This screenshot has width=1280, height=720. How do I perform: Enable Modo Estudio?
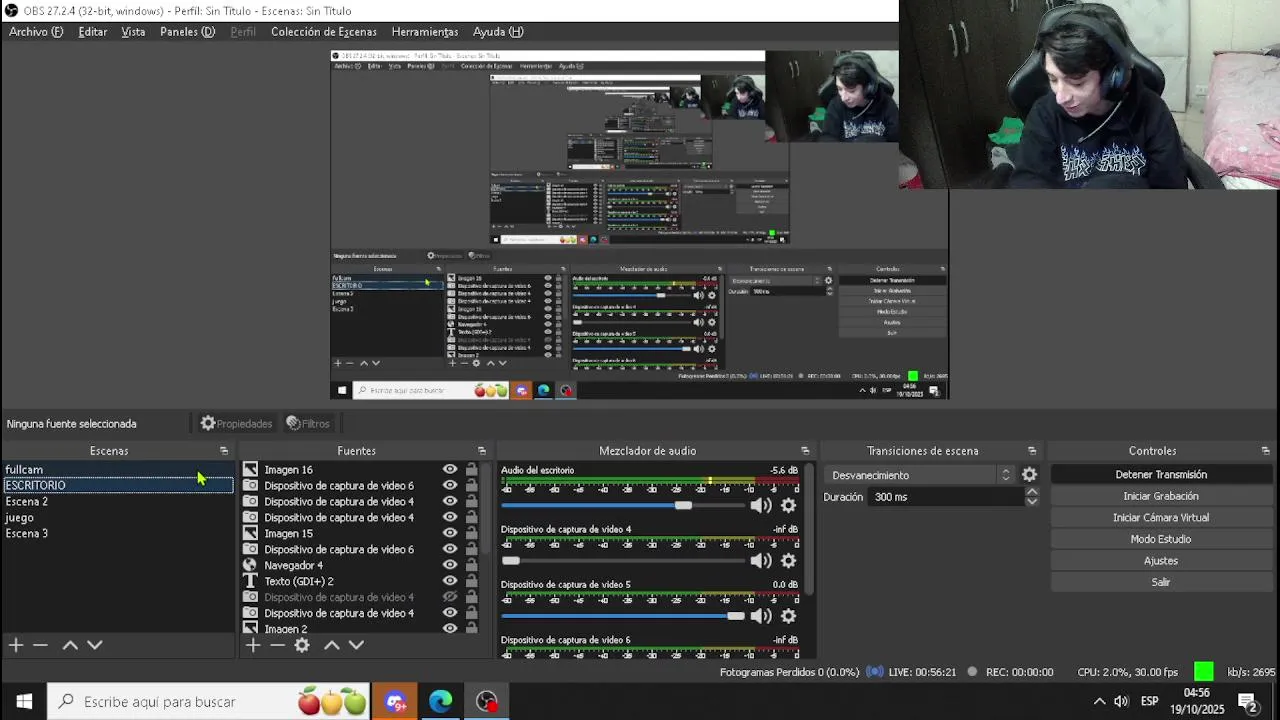click(x=1161, y=539)
